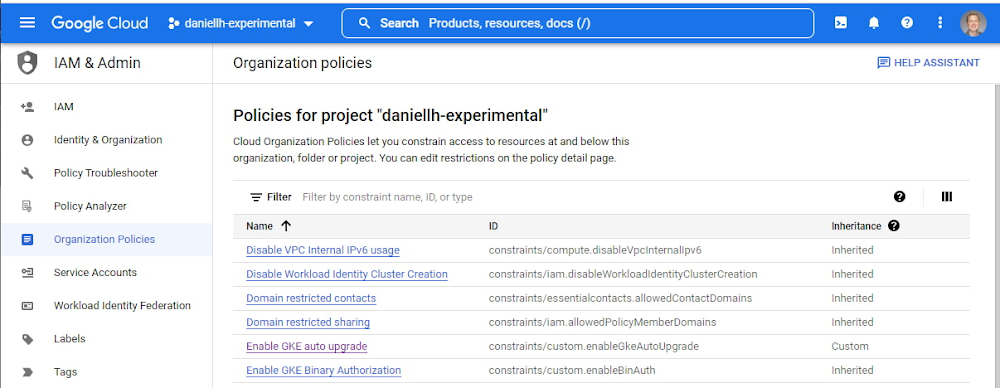This screenshot has width=1000, height=388.
Task: Open Workload Identity Federation
Action: (122, 306)
